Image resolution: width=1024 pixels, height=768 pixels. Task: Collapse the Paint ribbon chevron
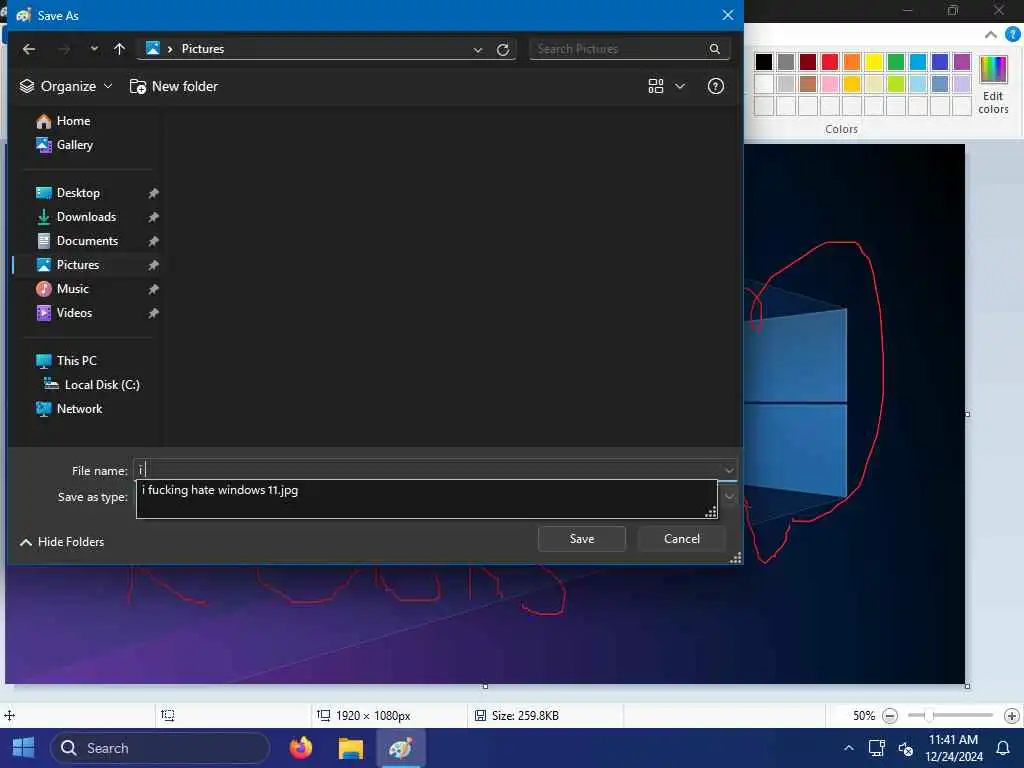pyautogui.click(x=991, y=35)
